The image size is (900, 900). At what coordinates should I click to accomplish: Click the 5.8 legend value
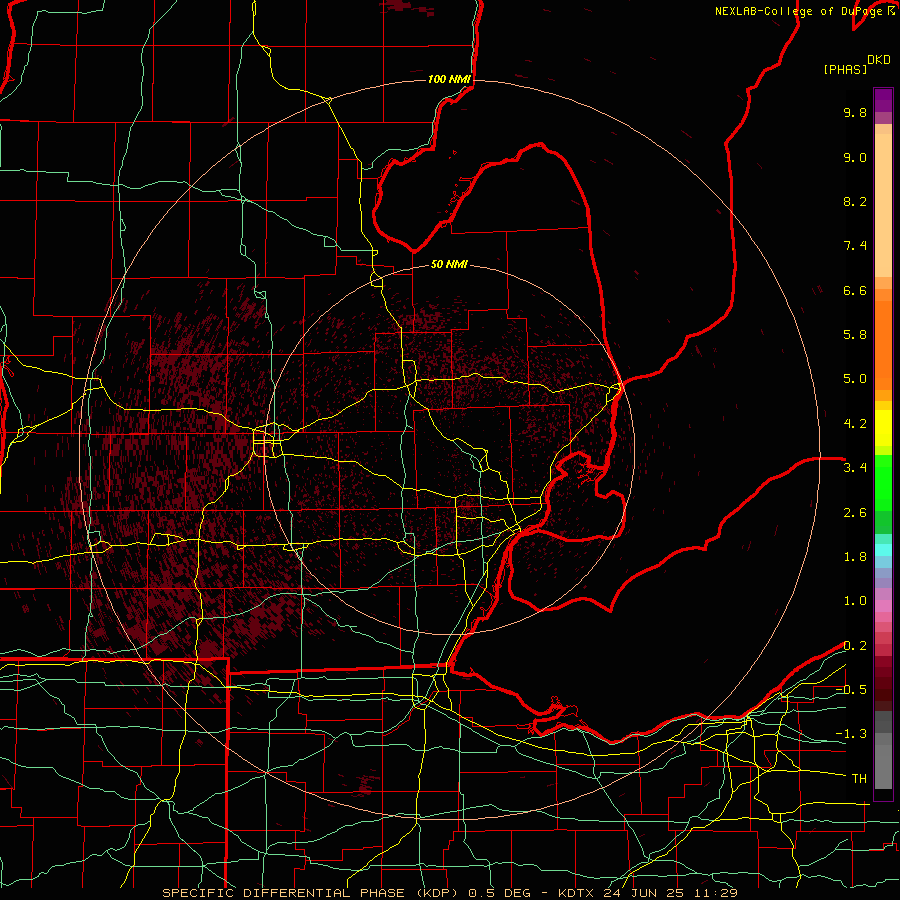(x=855, y=335)
